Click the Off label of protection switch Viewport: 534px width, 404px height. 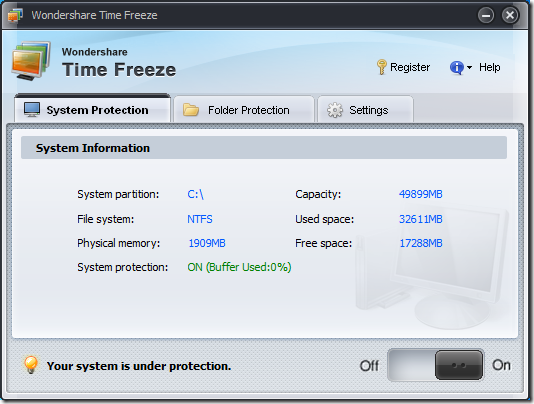pyautogui.click(x=369, y=366)
